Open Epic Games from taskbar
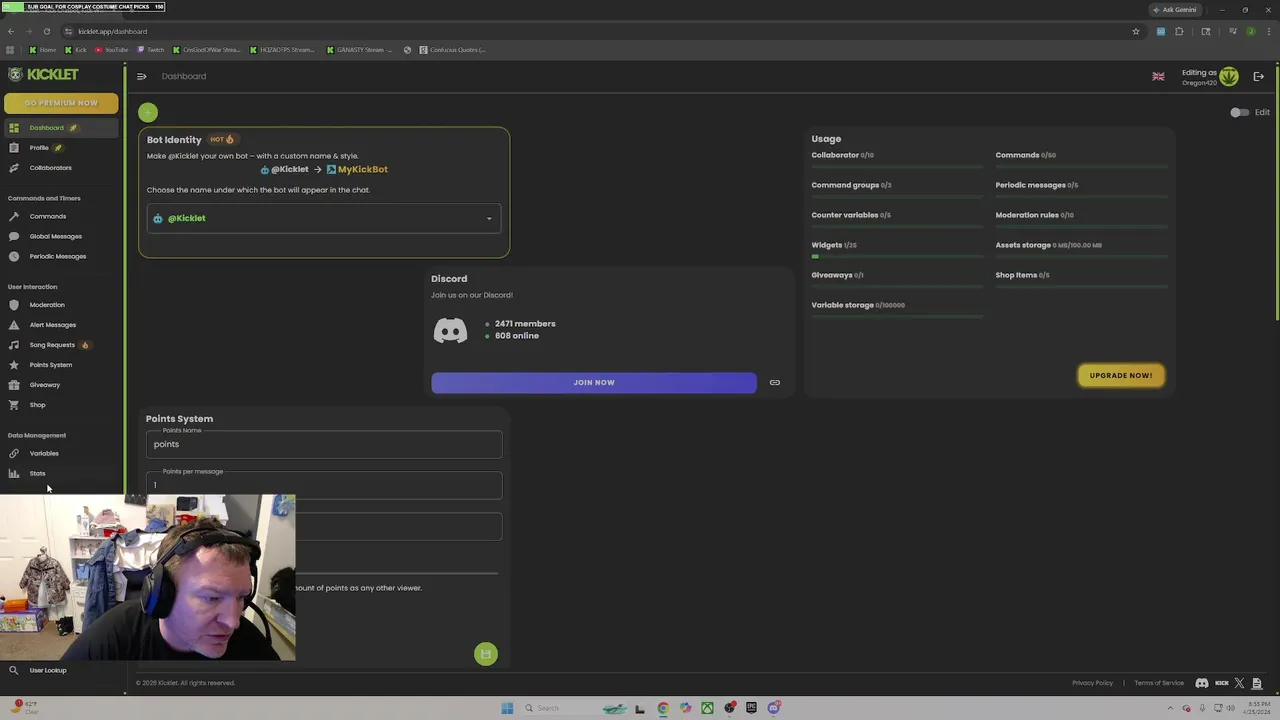 click(751, 708)
